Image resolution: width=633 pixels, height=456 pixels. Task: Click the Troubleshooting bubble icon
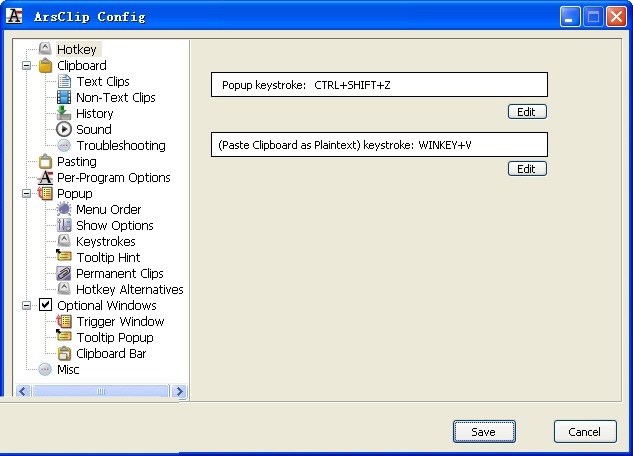click(64, 145)
